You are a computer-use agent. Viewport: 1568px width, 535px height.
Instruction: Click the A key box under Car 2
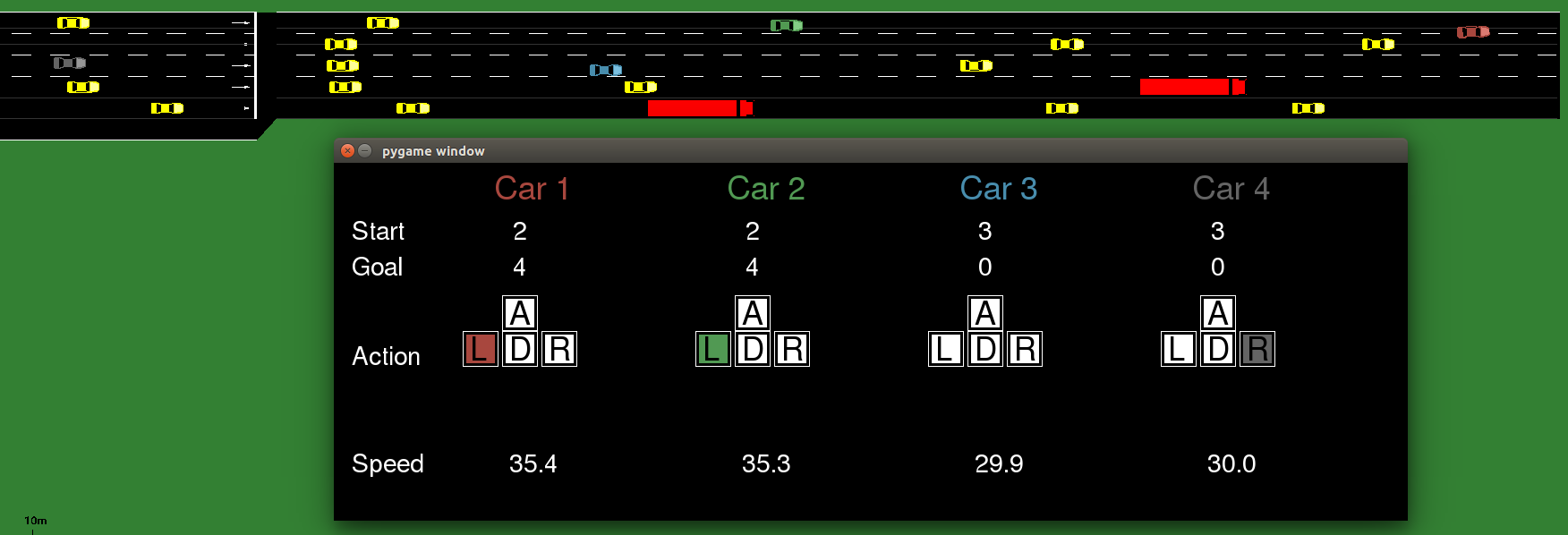click(x=753, y=313)
